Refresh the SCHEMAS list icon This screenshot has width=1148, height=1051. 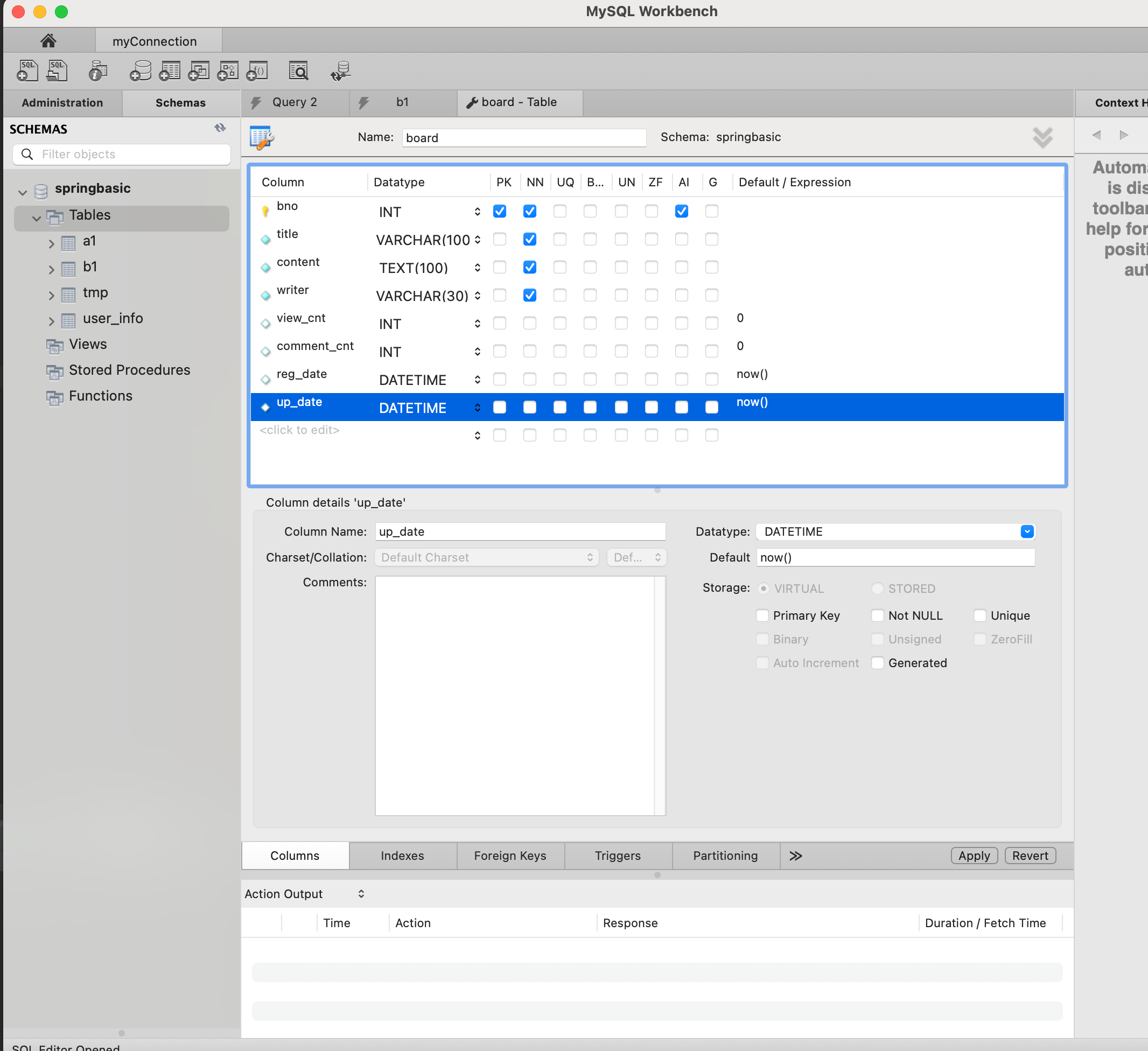coord(220,128)
